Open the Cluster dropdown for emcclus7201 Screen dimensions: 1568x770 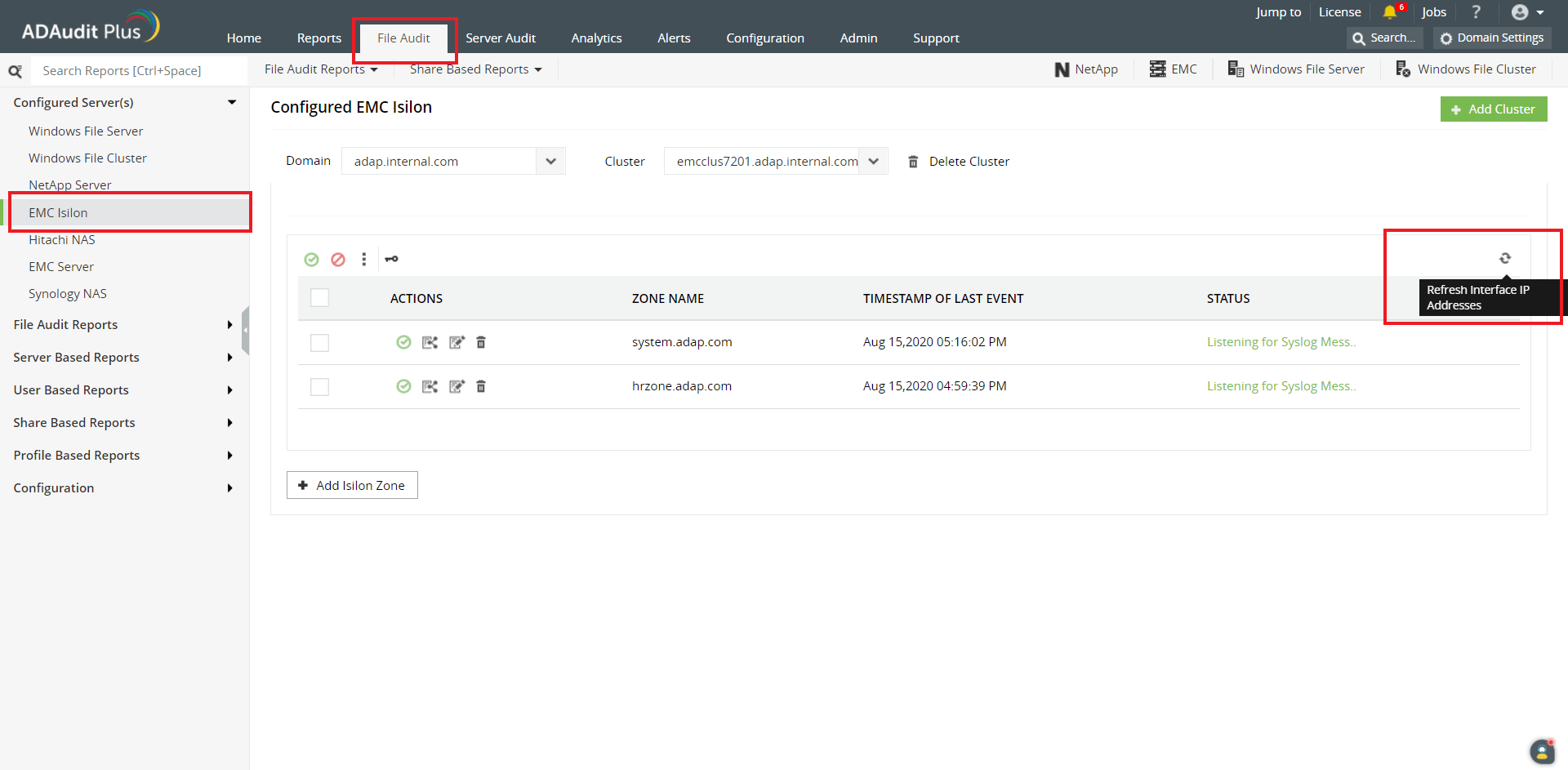[874, 161]
